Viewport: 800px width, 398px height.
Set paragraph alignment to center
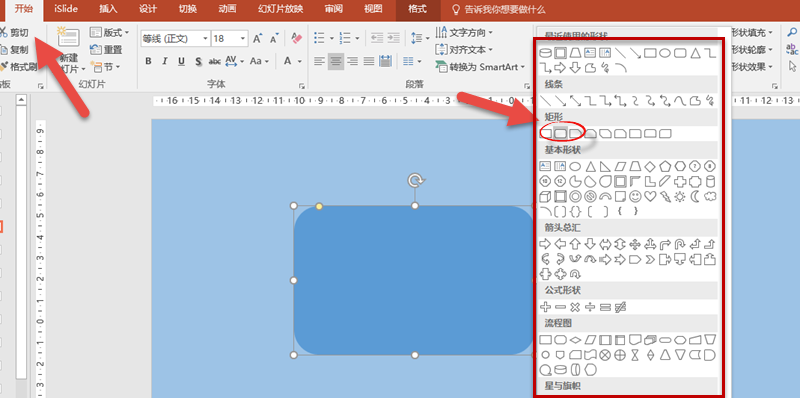(x=336, y=61)
